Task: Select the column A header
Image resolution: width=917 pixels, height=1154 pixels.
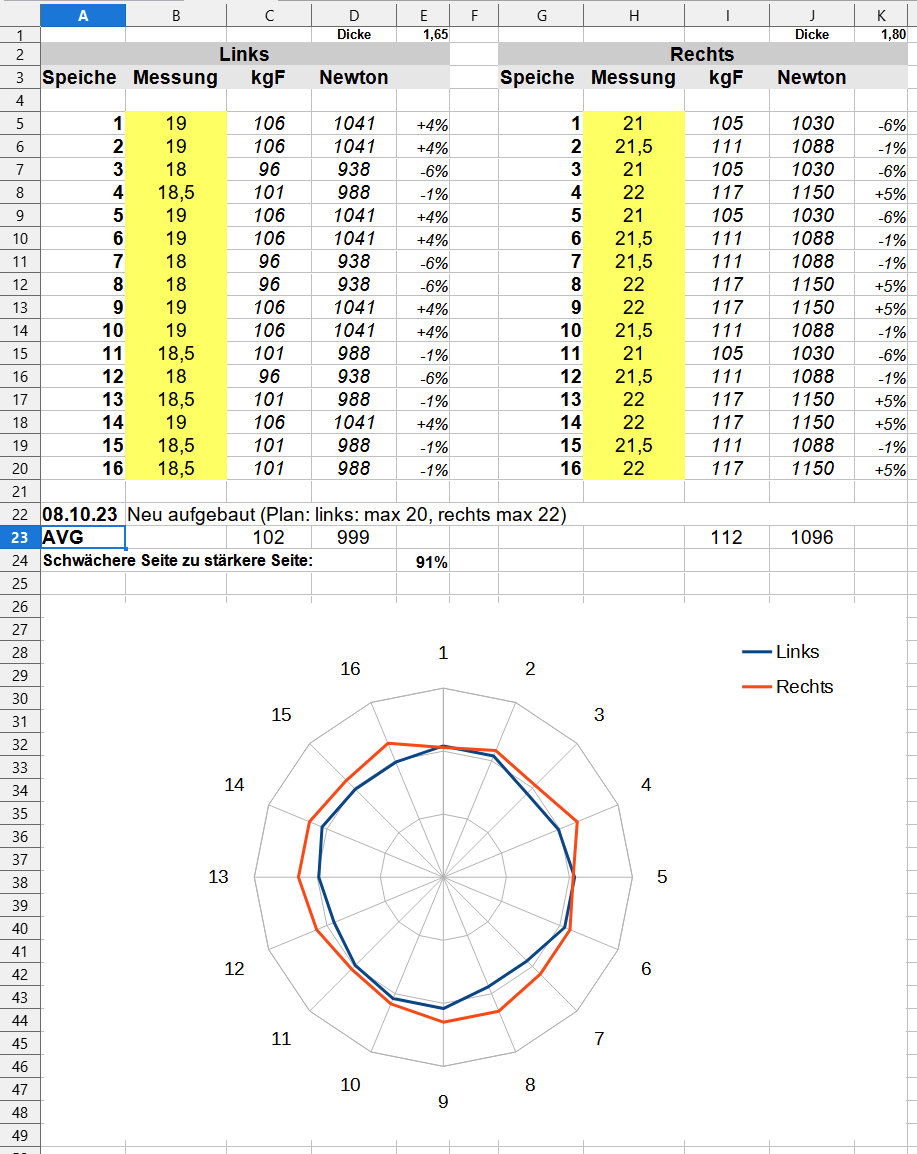Action: 83,15
